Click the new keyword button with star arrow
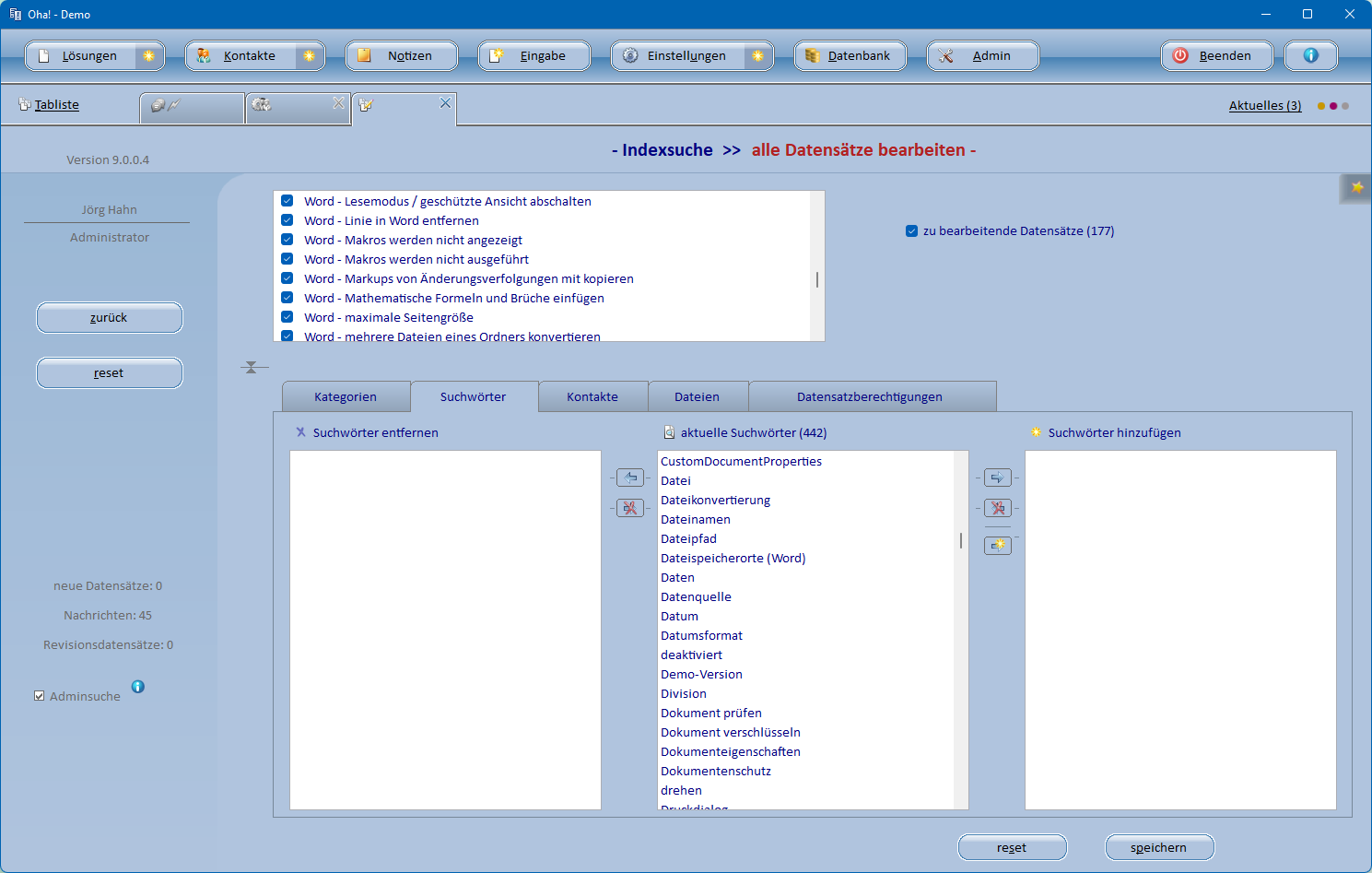This screenshot has width=1372, height=873. (998, 546)
